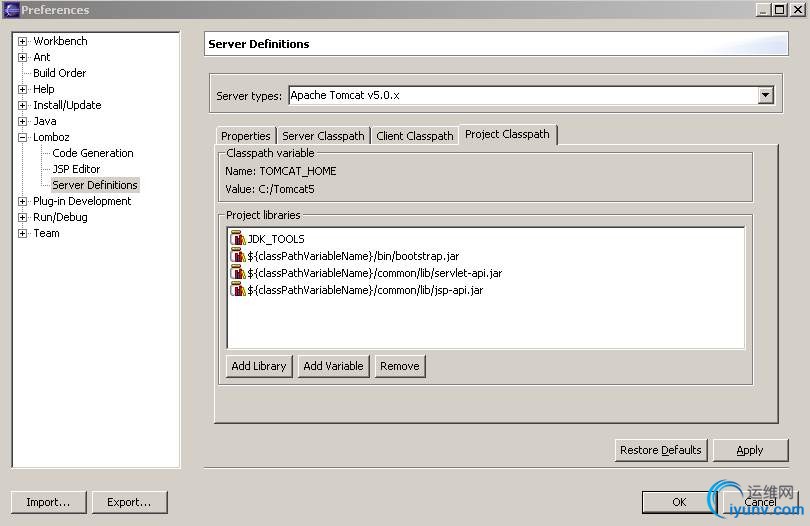
Task: Click the JDK_TOOLS library jar icon
Action: tap(238, 238)
